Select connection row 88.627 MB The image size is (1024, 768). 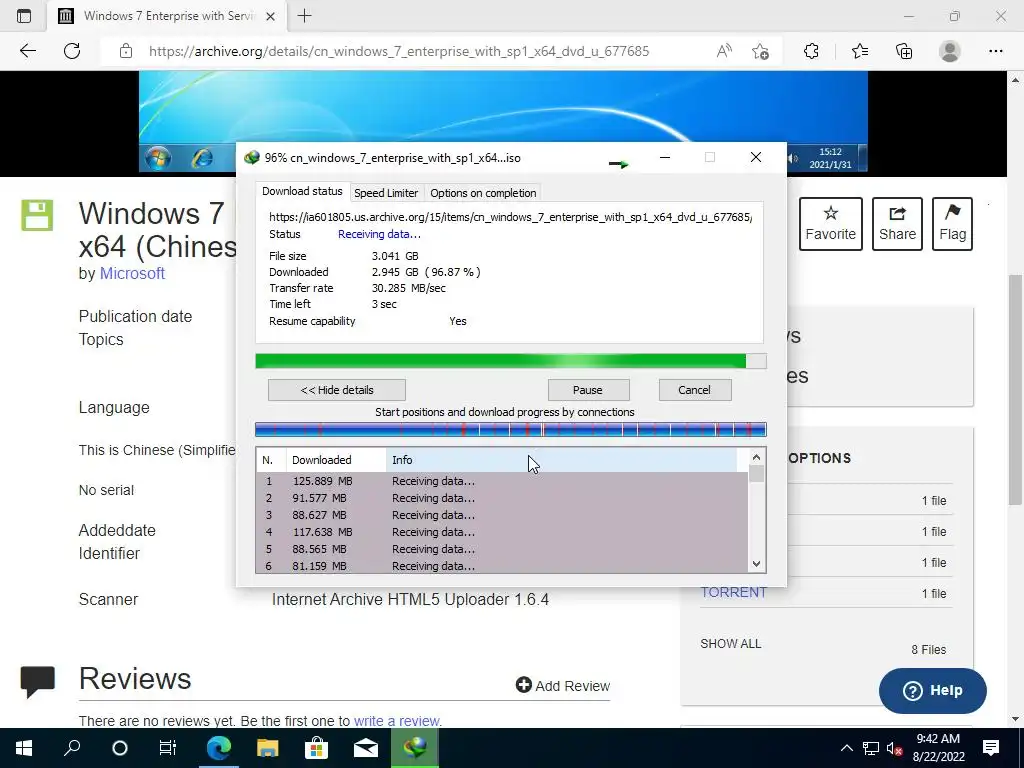pos(502,515)
